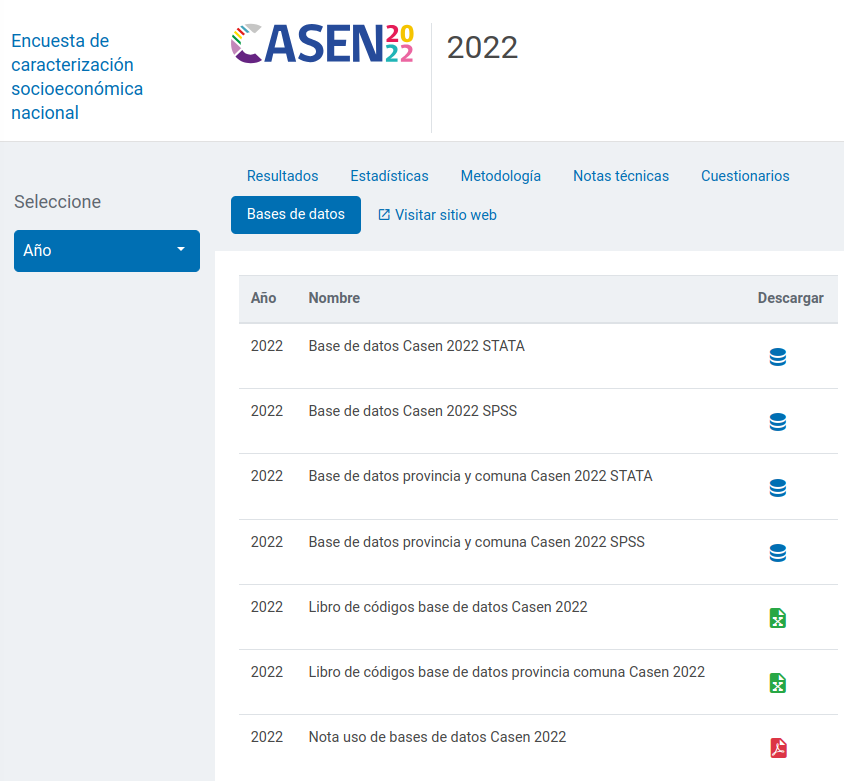
Task: Click the Año column header in table
Action: pyautogui.click(x=263, y=298)
